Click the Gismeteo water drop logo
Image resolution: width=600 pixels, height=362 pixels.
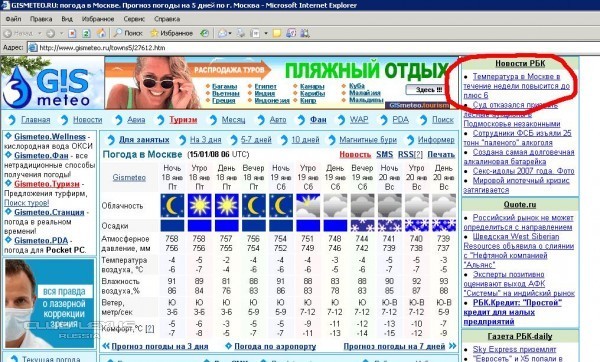coord(17,88)
